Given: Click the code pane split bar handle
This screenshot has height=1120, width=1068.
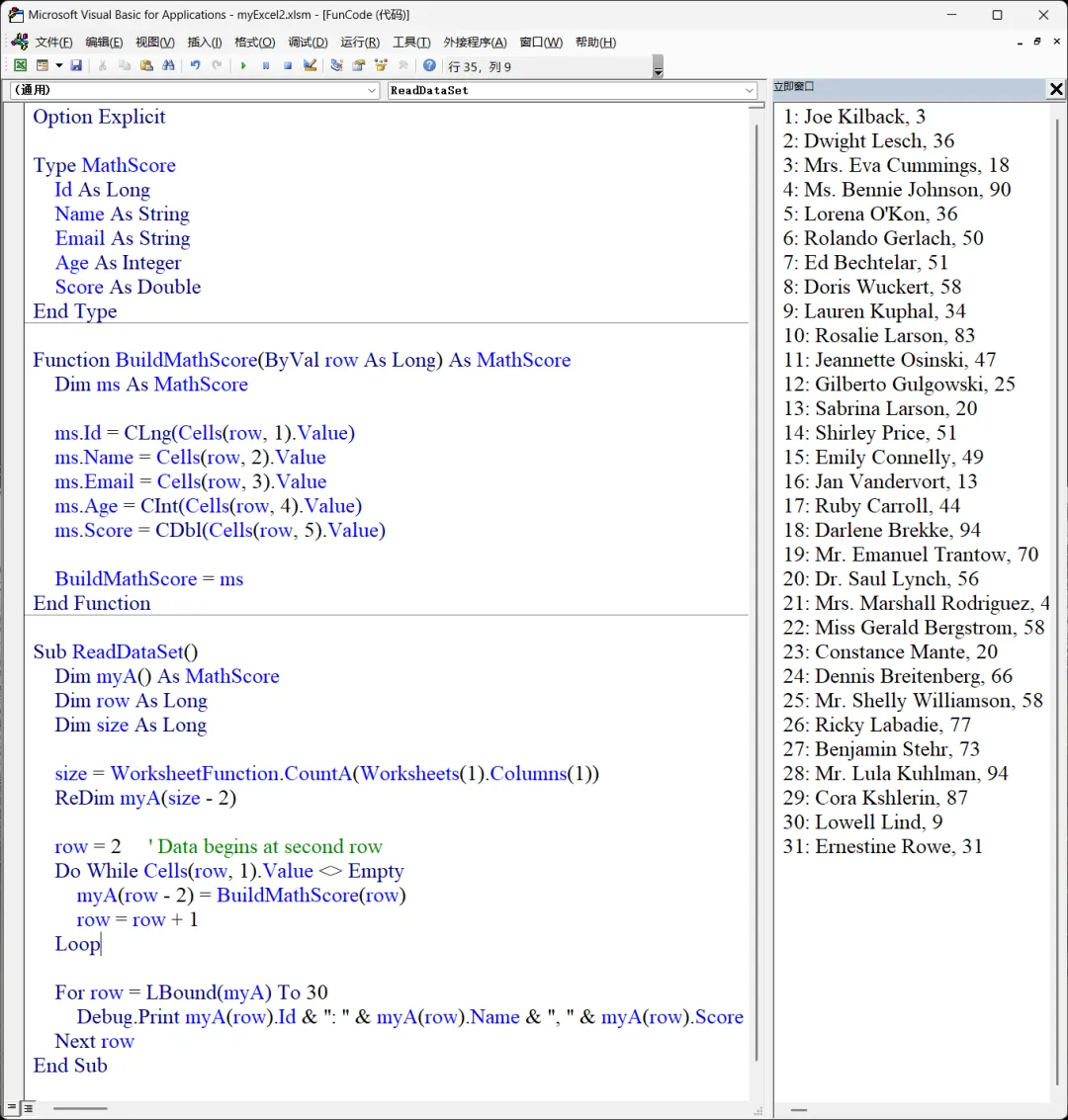Looking at the screenshot, I should click(756, 106).
